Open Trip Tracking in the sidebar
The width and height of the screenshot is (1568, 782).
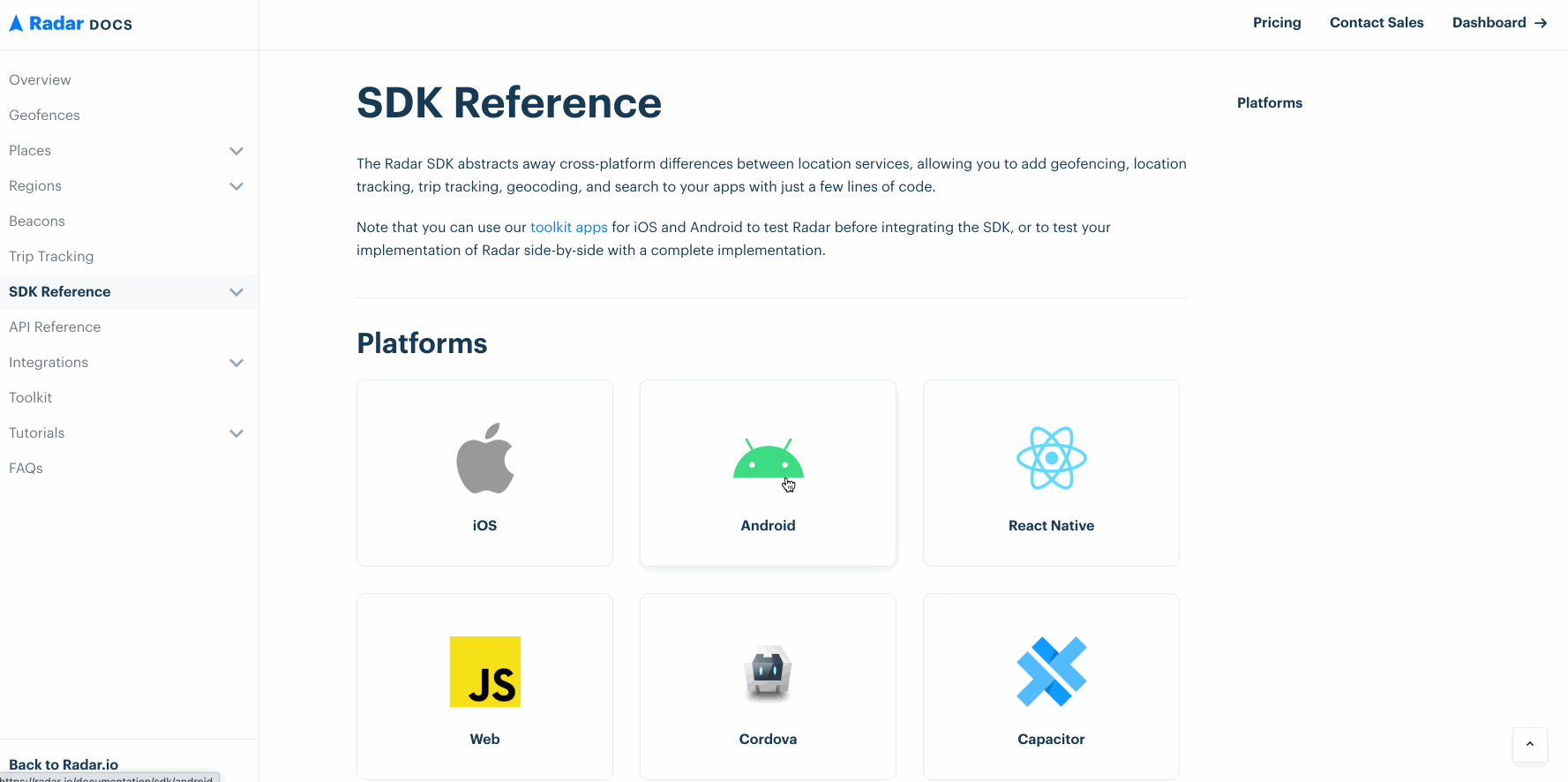tap(51, 257)
